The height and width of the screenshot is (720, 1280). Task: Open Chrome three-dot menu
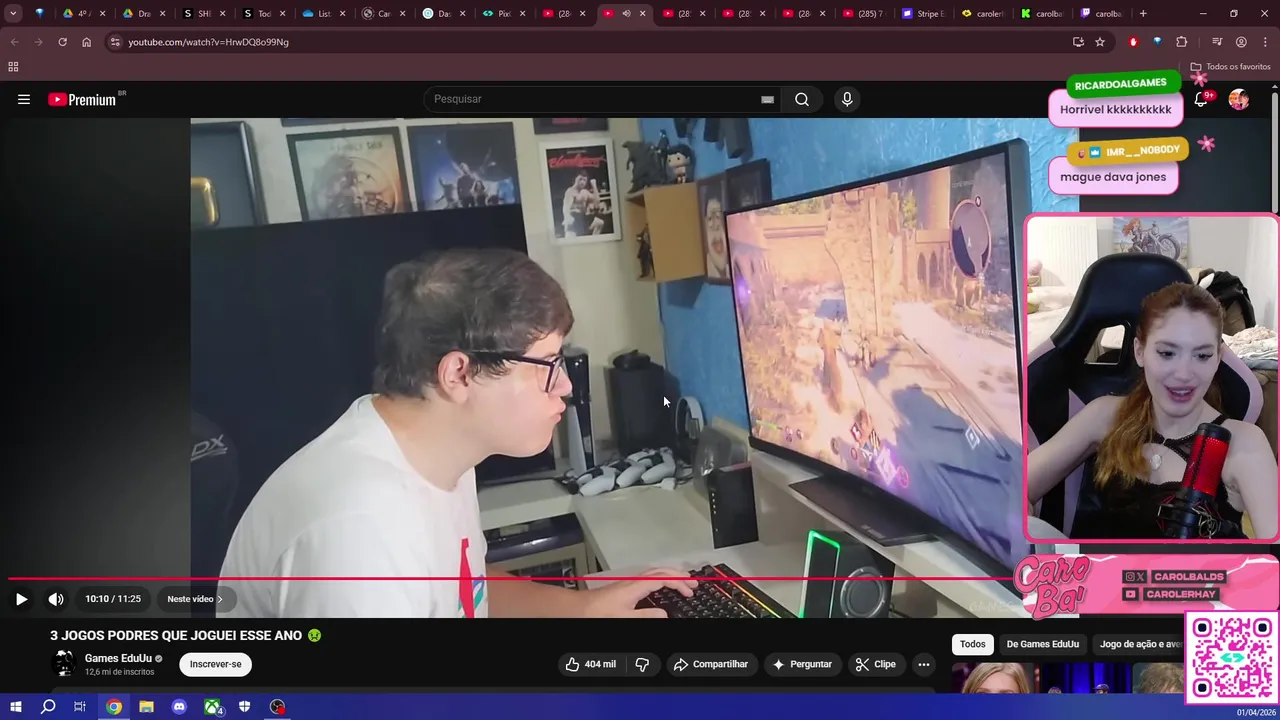coord(1265,42)
